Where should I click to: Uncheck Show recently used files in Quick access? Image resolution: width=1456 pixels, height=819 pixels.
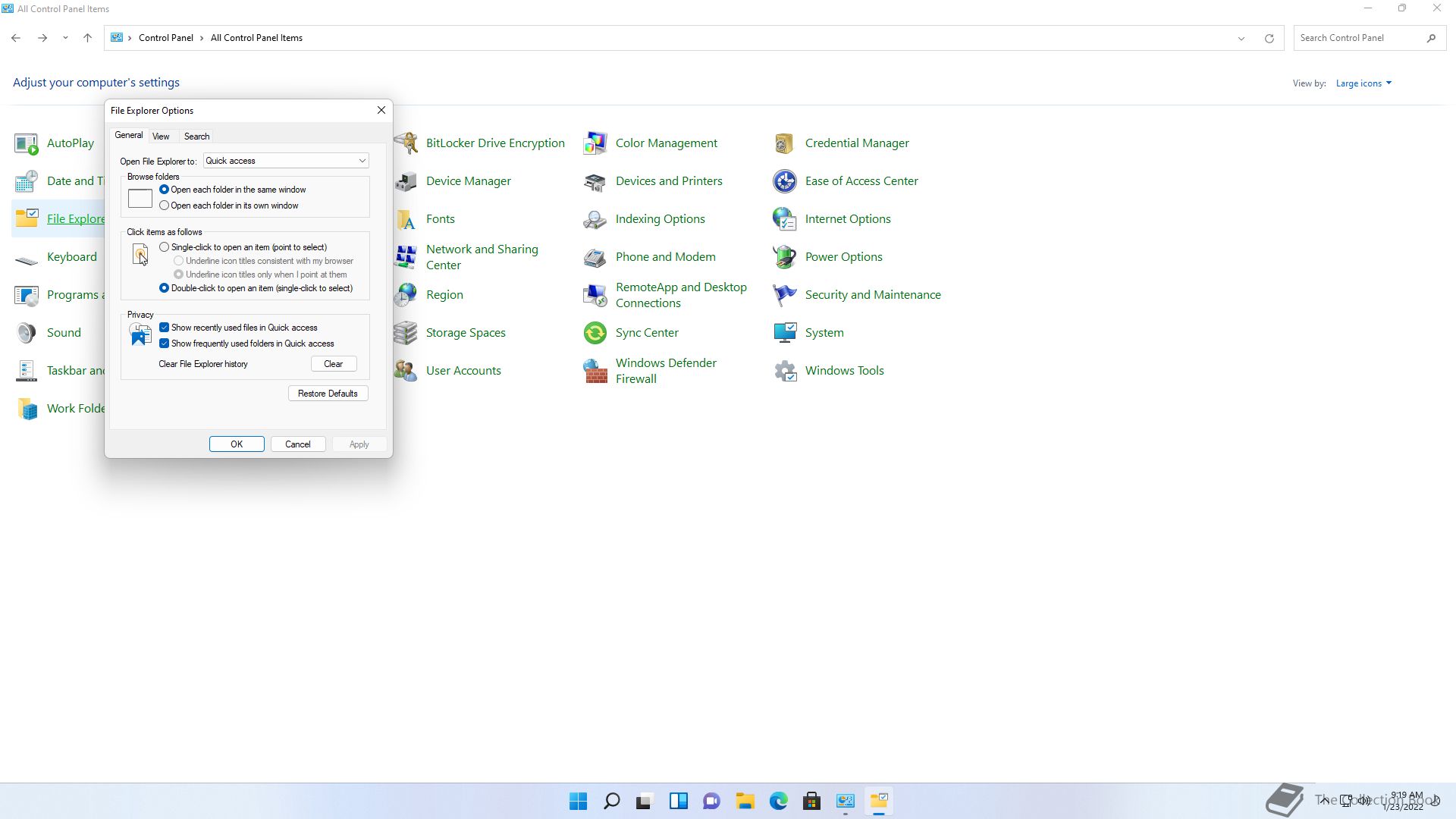point(164,328)
